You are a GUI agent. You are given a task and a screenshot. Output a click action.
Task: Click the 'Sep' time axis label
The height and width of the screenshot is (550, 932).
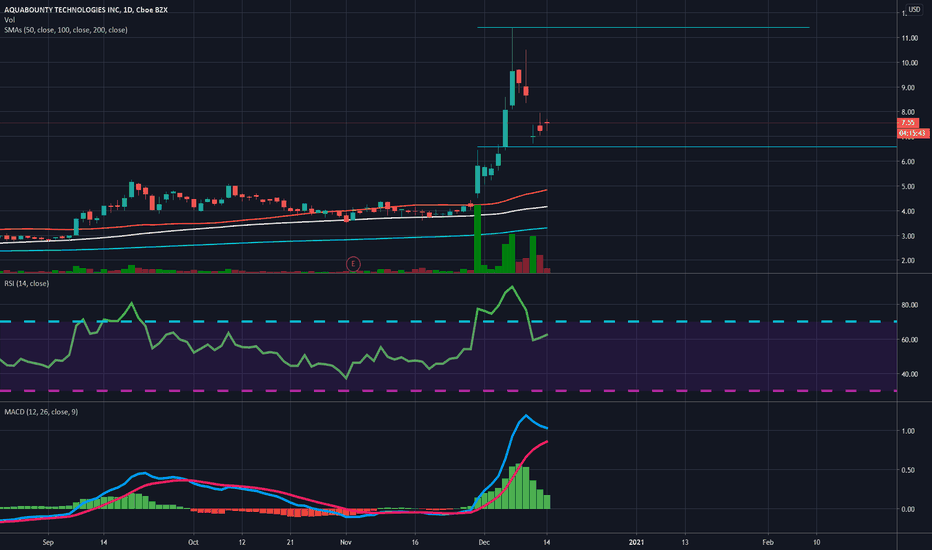[x=48, y=542]
